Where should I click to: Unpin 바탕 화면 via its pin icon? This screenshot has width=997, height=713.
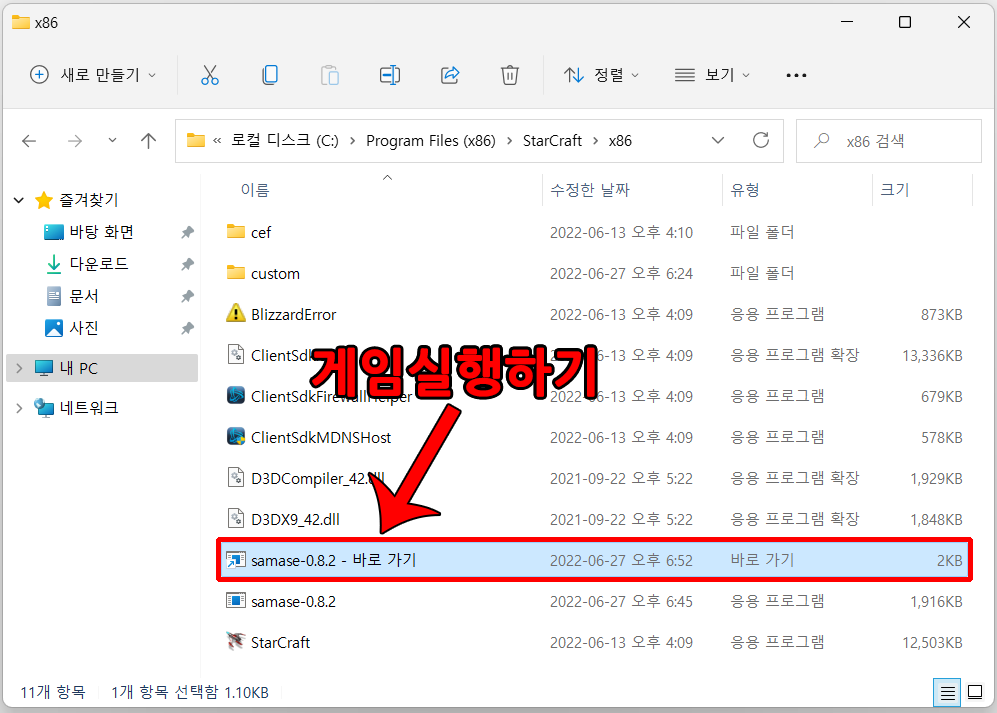pos(187,232)
